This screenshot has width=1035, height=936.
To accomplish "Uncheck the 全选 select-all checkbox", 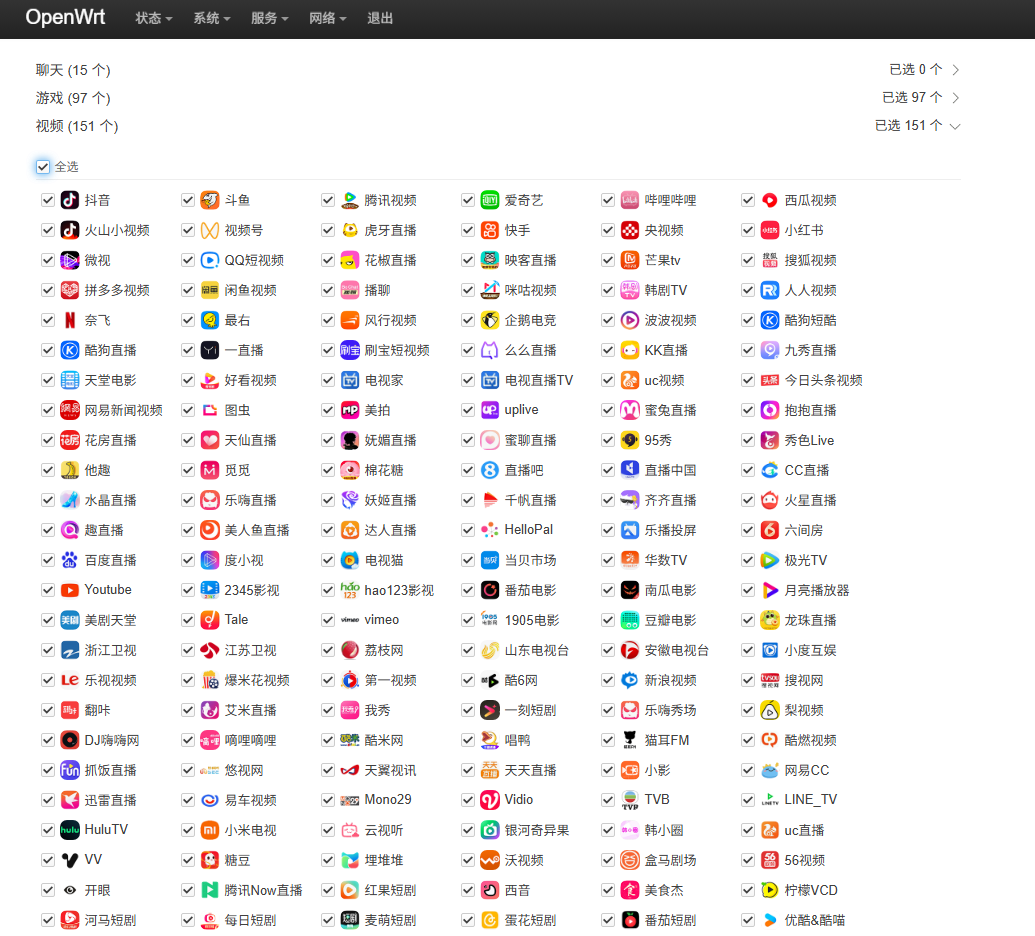I will (x=43, y=166).
